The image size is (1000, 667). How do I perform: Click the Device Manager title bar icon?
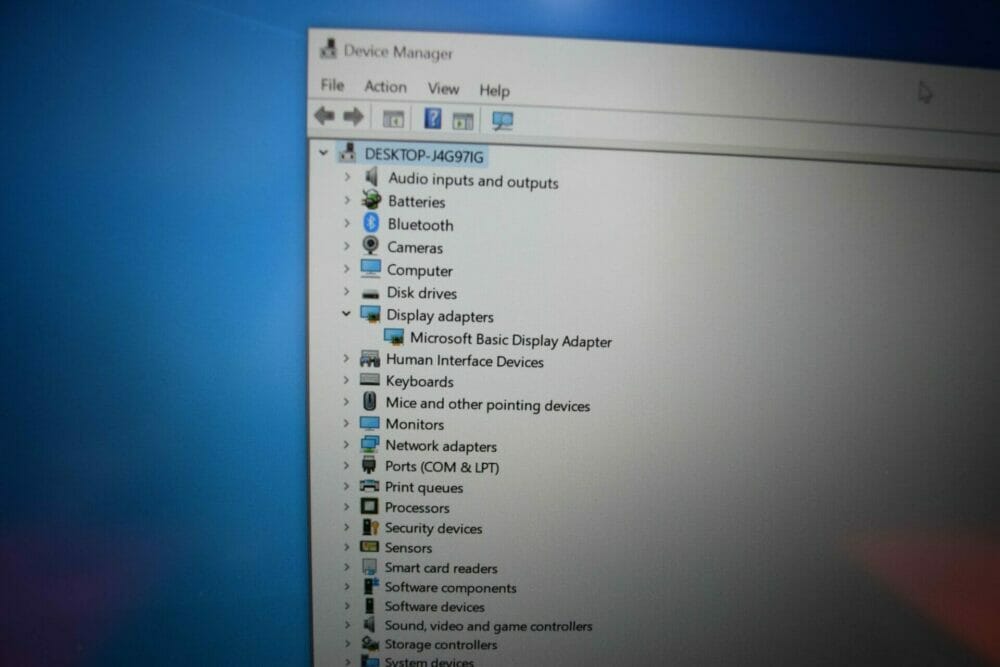[328, 48]
